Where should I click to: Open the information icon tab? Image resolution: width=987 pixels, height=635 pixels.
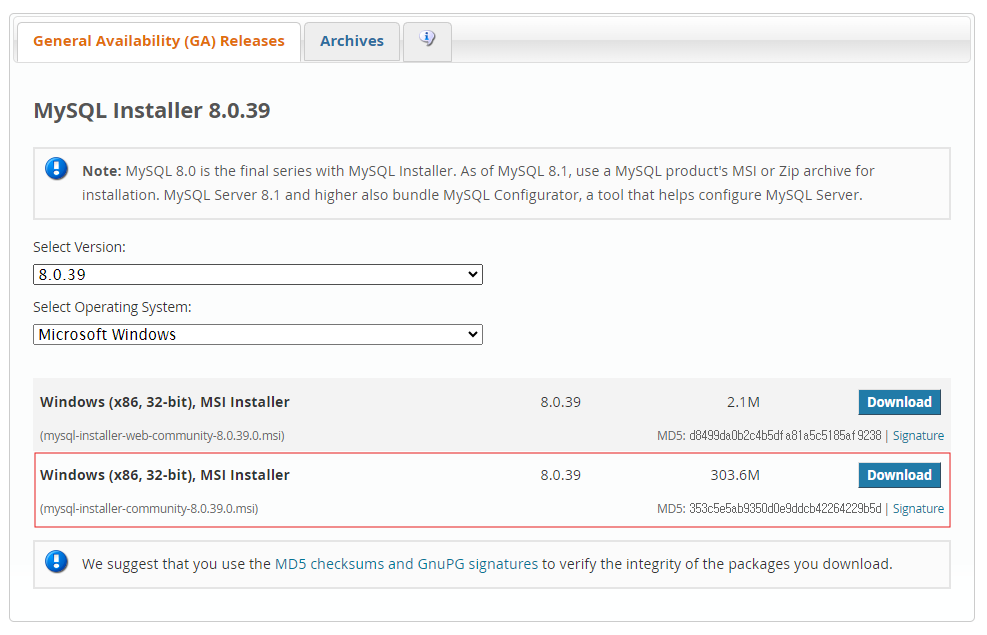pyautogui.click(x=427, y=42)
